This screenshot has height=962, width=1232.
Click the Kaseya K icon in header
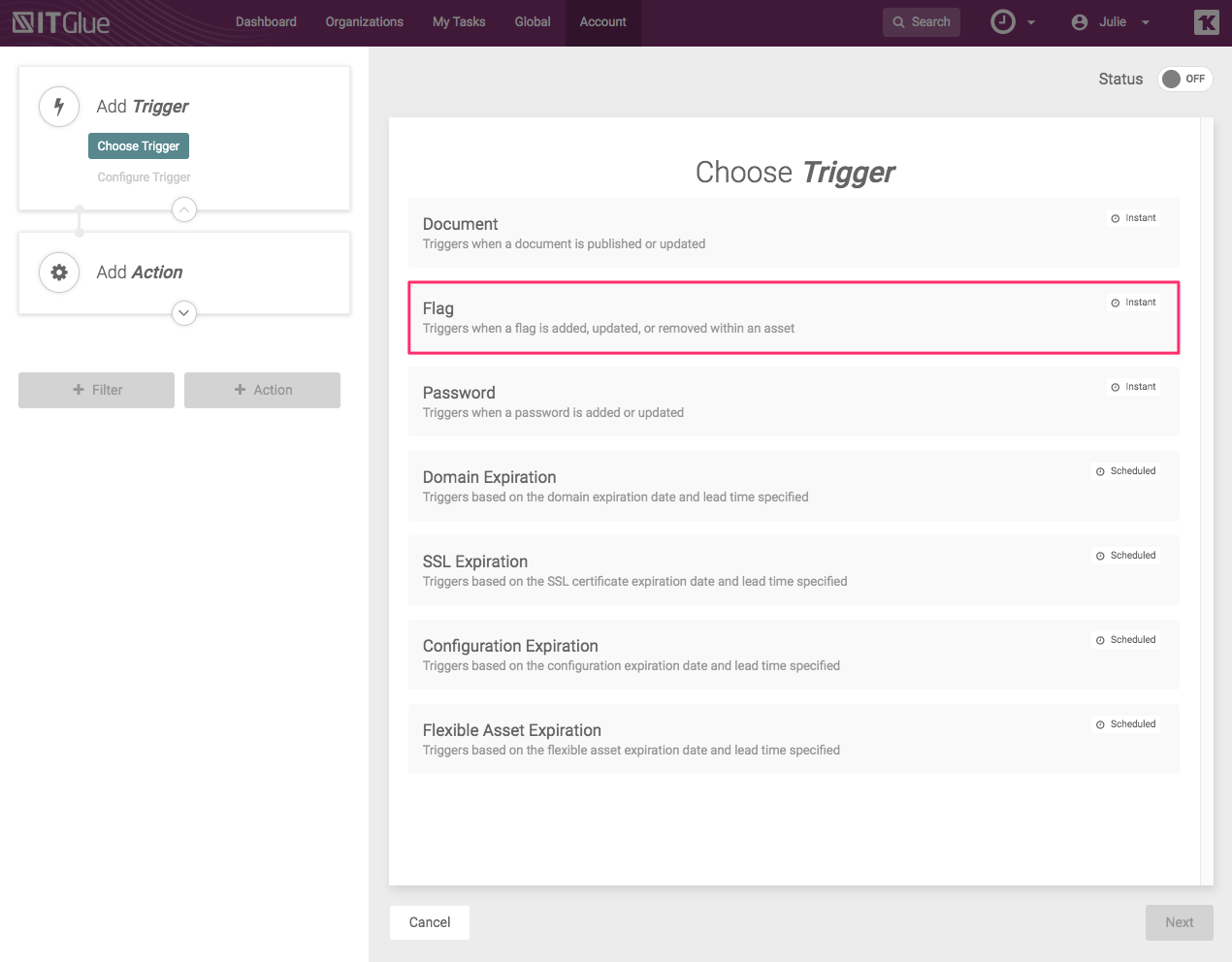pyautogui.click(x=1206, y=22)
